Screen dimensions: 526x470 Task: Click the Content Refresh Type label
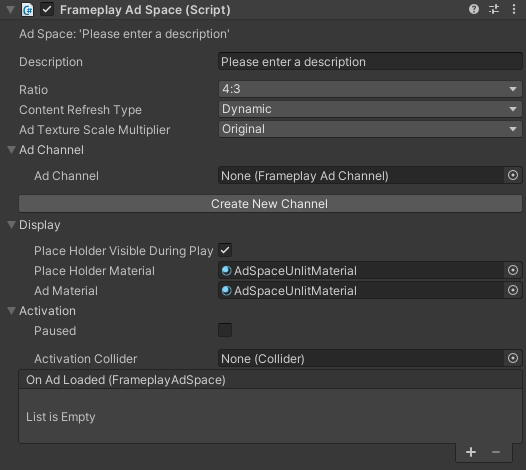click(80, 110)
